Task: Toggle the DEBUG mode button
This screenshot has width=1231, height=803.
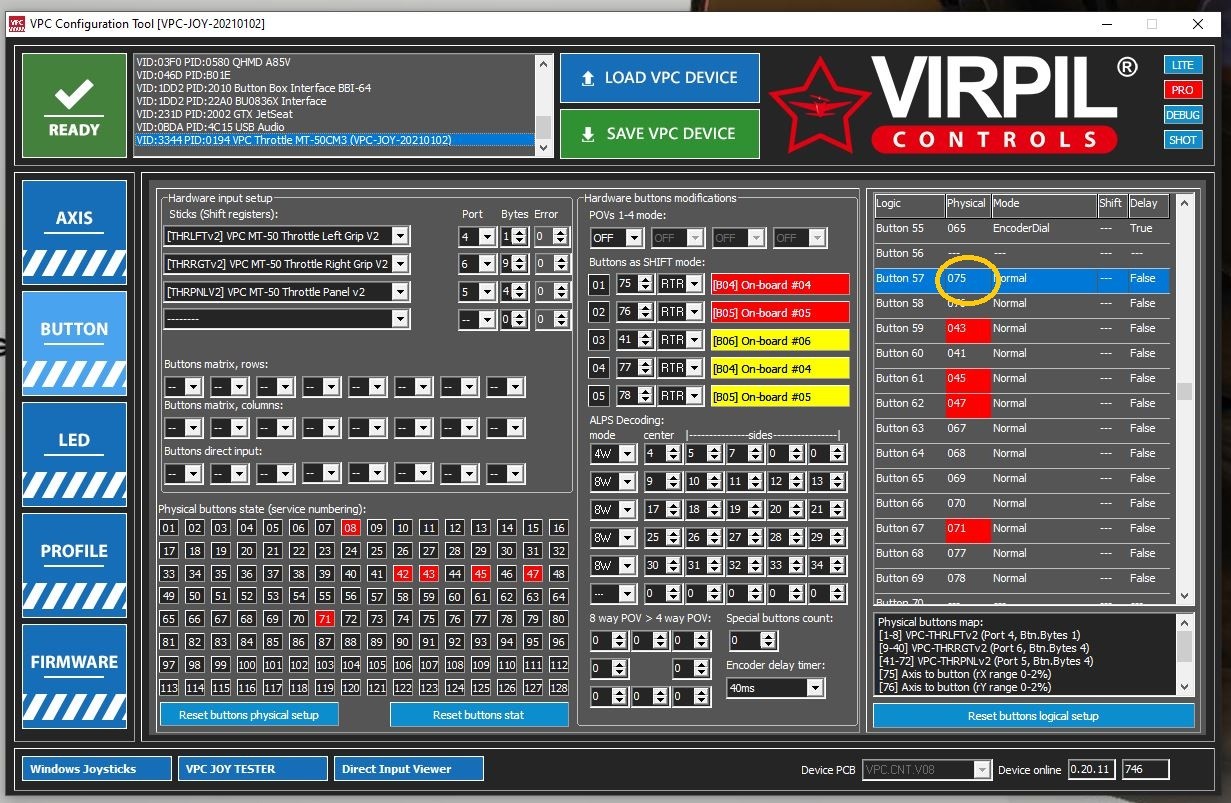Action: (x=1183, y=115)
